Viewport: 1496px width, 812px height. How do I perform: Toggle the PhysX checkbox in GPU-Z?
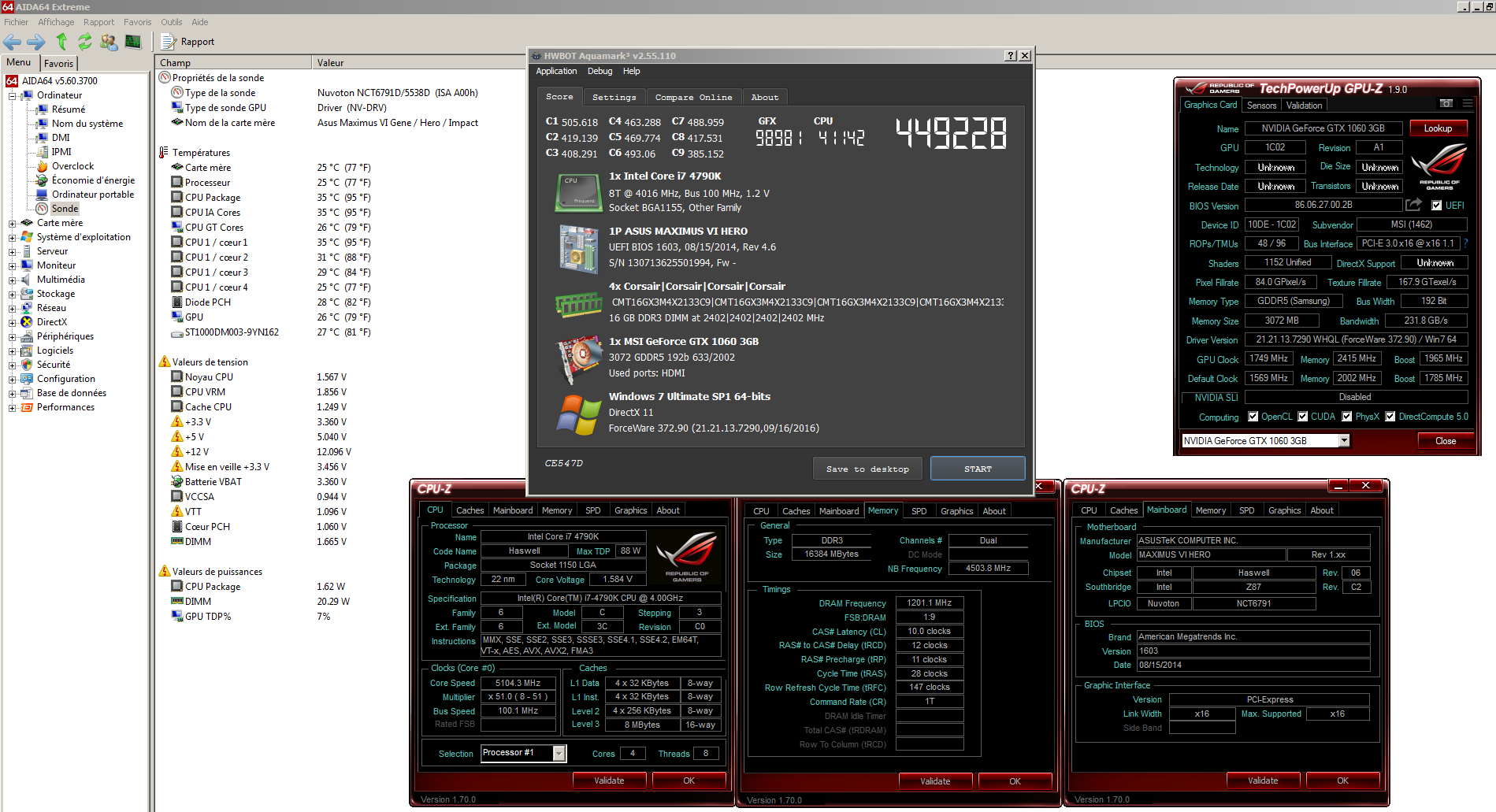1347,417
